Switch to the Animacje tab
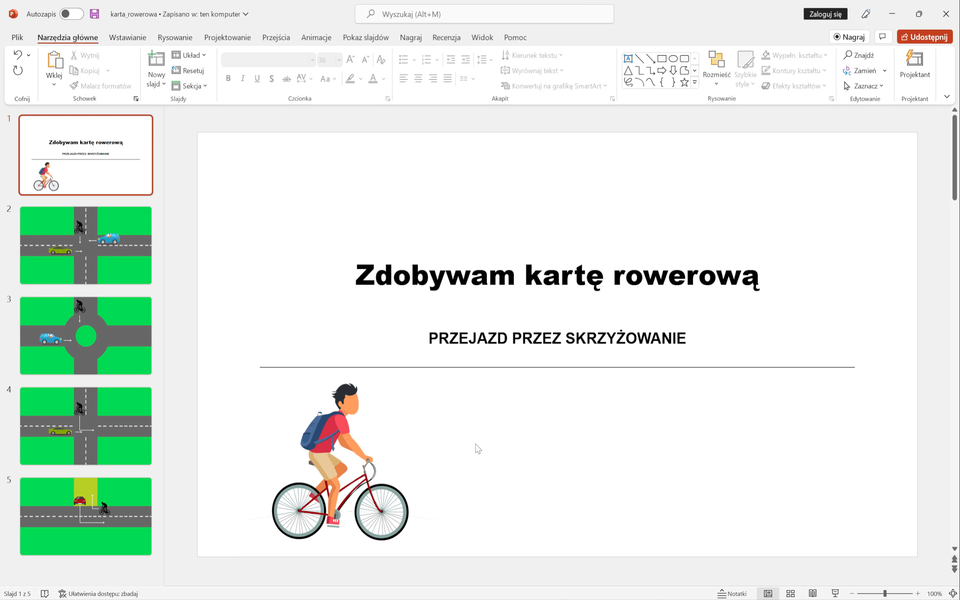Image resolution: width=960 pixels, height=600 pixels. pos(316,37)
